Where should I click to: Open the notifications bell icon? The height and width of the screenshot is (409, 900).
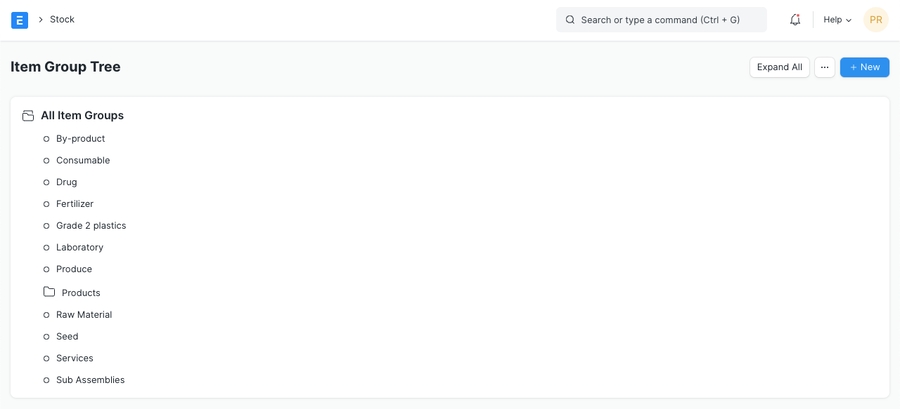coord(795,20)
